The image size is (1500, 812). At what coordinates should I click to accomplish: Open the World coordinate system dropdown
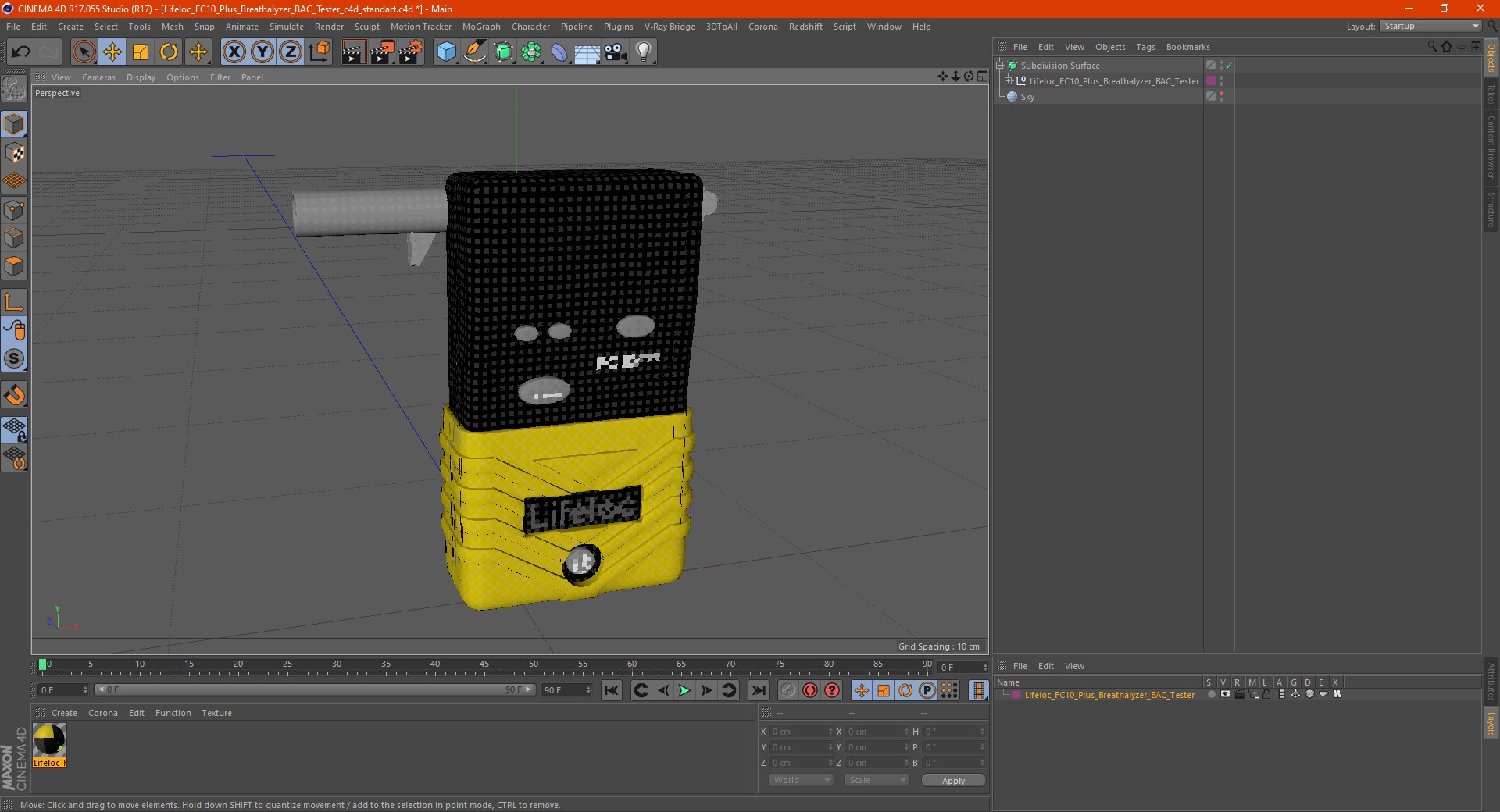point(801,780)
